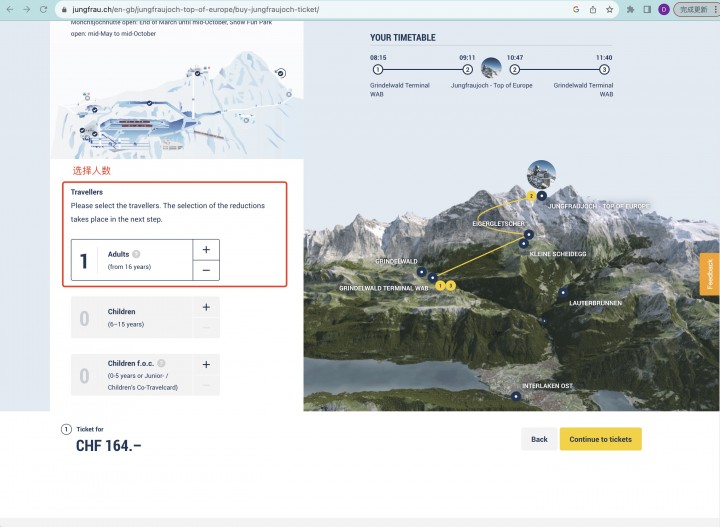
Task: Click the address bar URL field
Action: click(x=312, y=9)
